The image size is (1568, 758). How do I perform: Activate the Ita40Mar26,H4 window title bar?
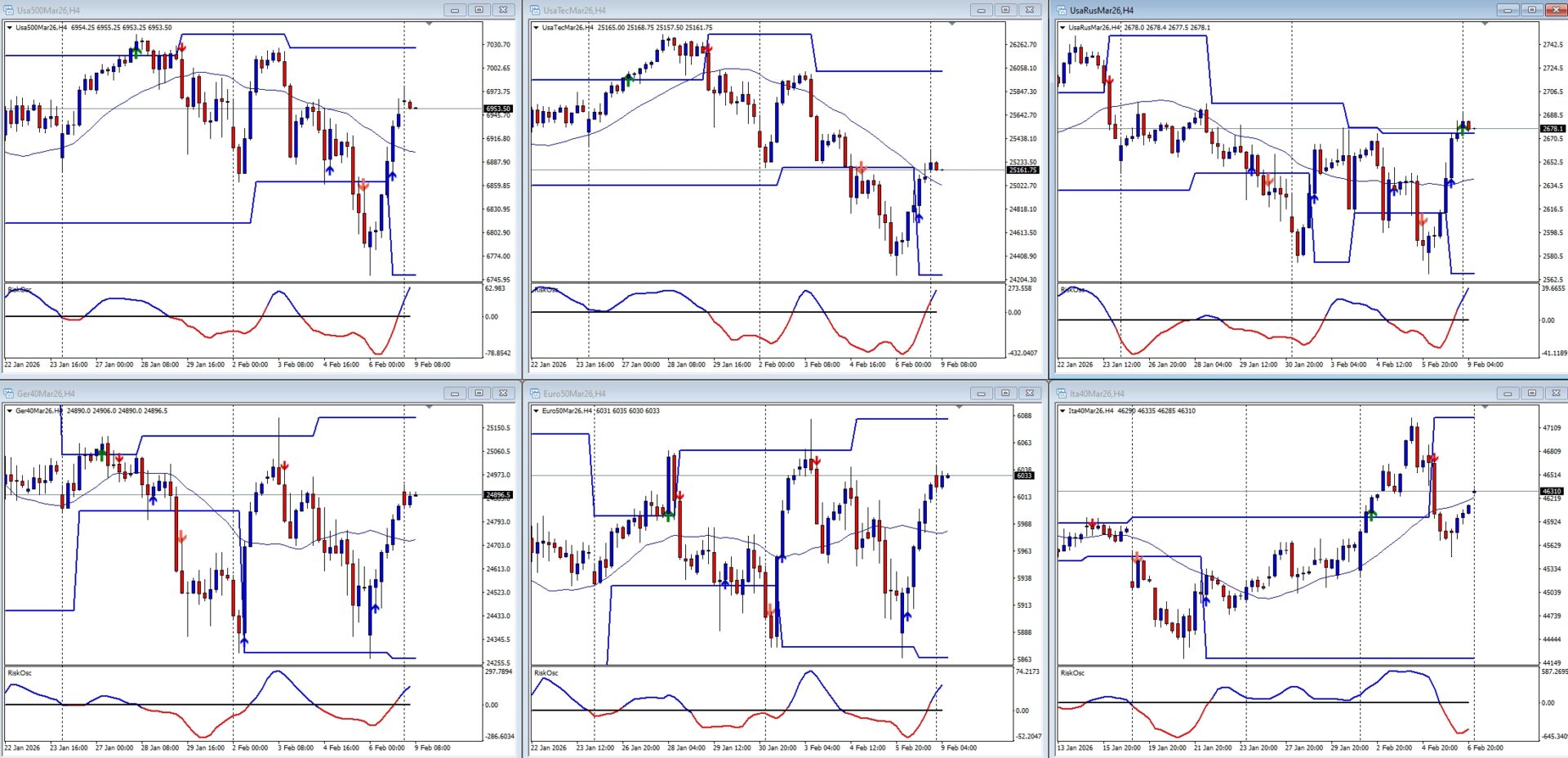click(x=1266, y=394)
